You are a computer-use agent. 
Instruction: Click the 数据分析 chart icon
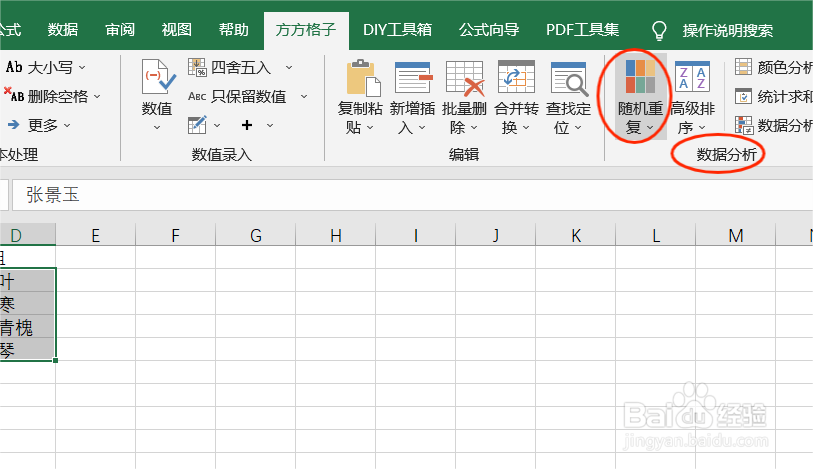[744, 125]
